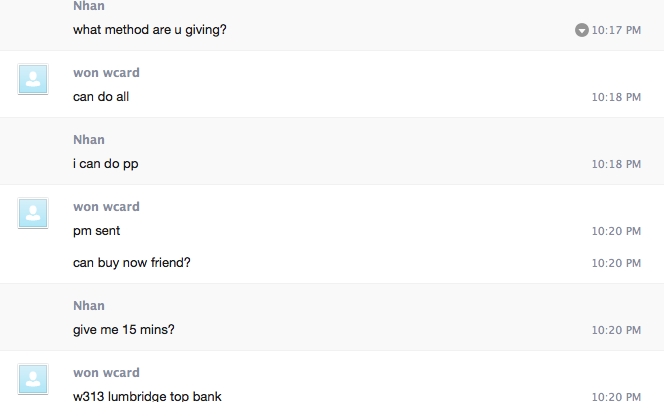Click won wcard's avatar beside 'pm sent'
The image size is (664, 402).
tap(33, 213)
